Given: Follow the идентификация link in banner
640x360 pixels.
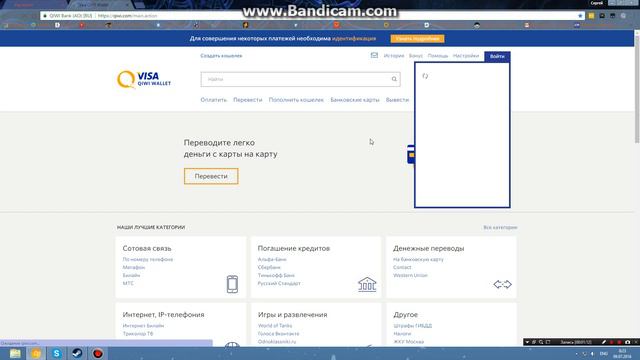Looking at the screenshot, I should 354,38.
